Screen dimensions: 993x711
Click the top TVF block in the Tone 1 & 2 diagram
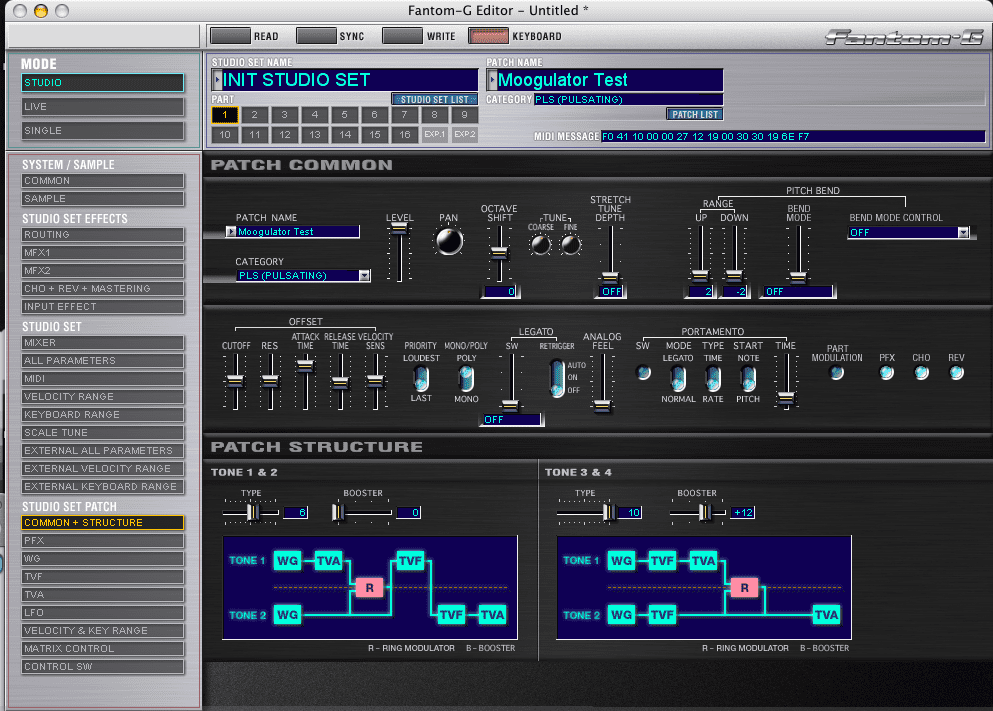(410, 560)
